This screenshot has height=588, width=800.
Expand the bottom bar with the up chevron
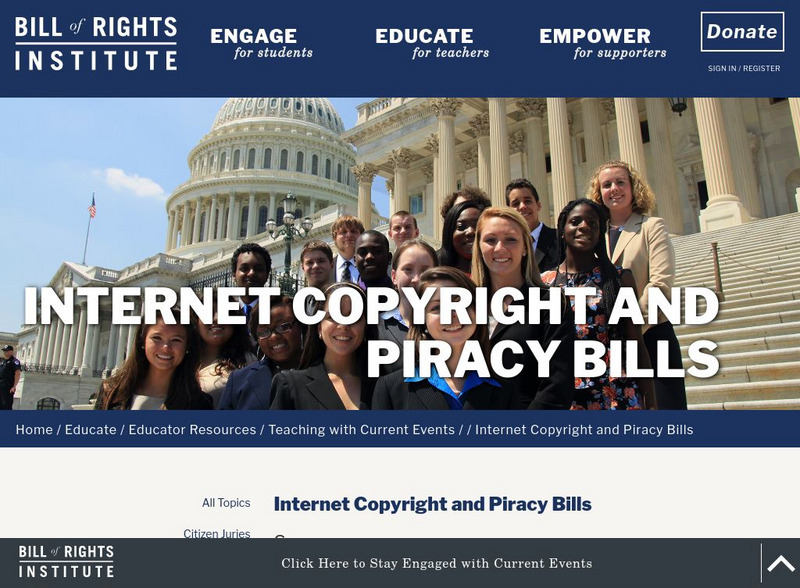click(x=781, y=563)
